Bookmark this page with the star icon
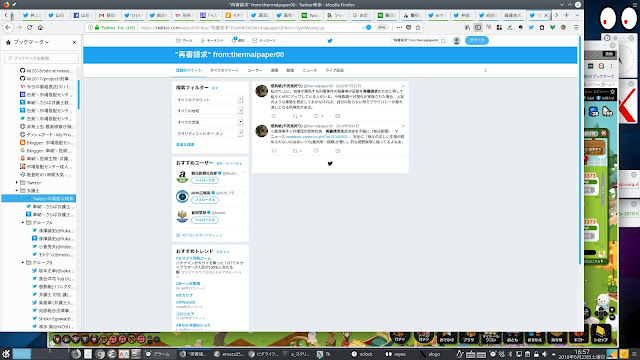Viewport: 640px width, 360px height. coord(418,27)
